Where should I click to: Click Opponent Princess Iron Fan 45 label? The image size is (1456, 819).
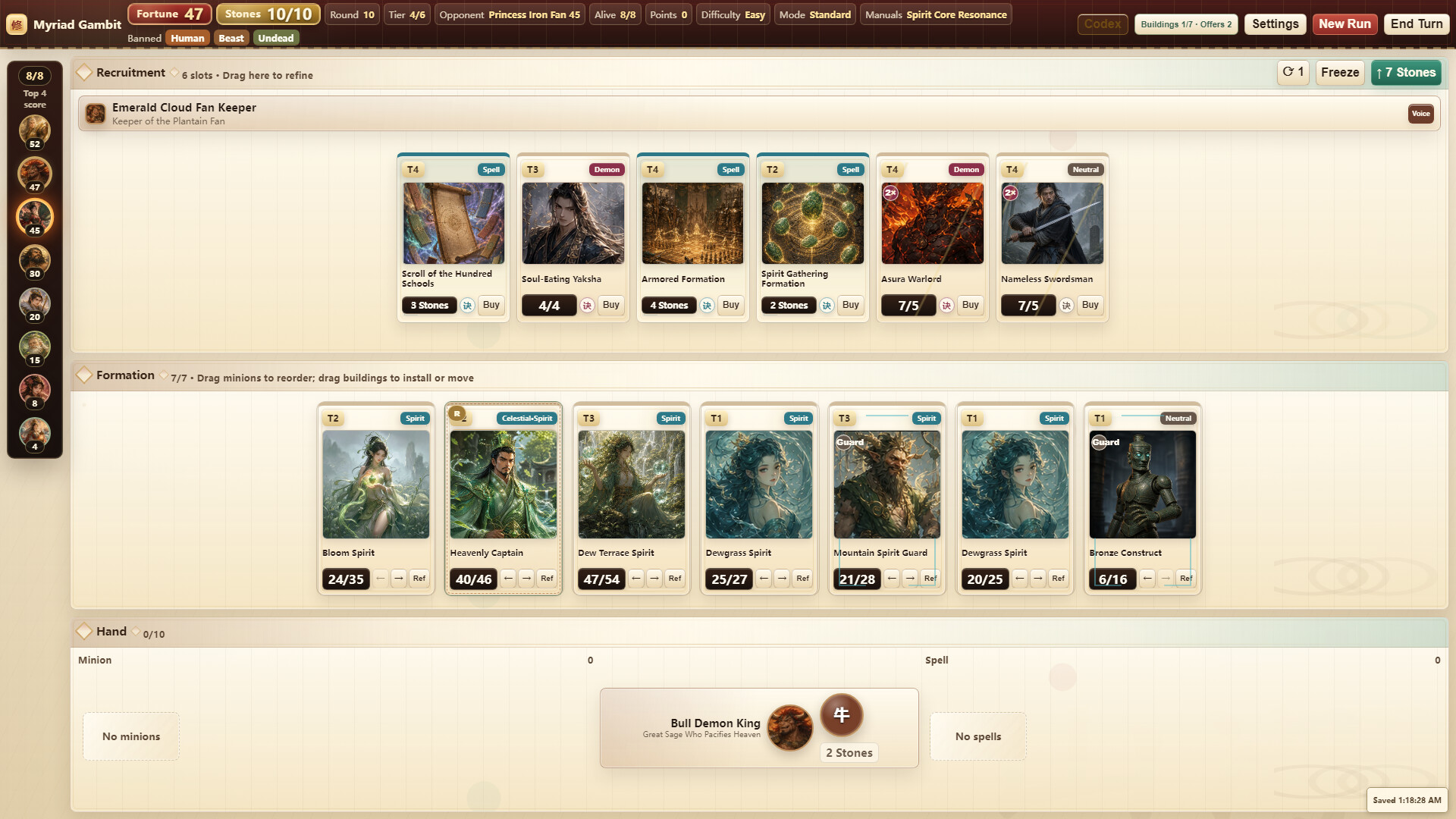point(510,14)
